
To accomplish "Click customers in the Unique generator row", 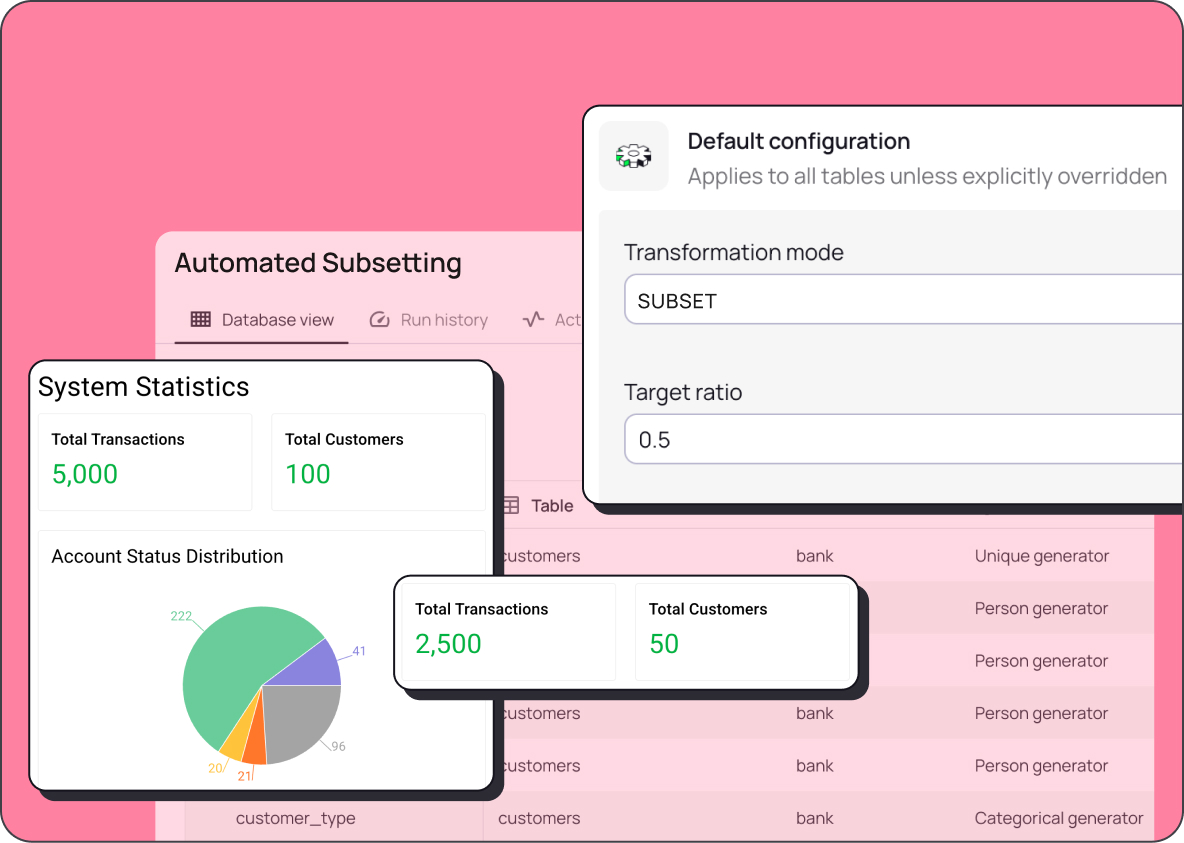I will pos(541,556).
